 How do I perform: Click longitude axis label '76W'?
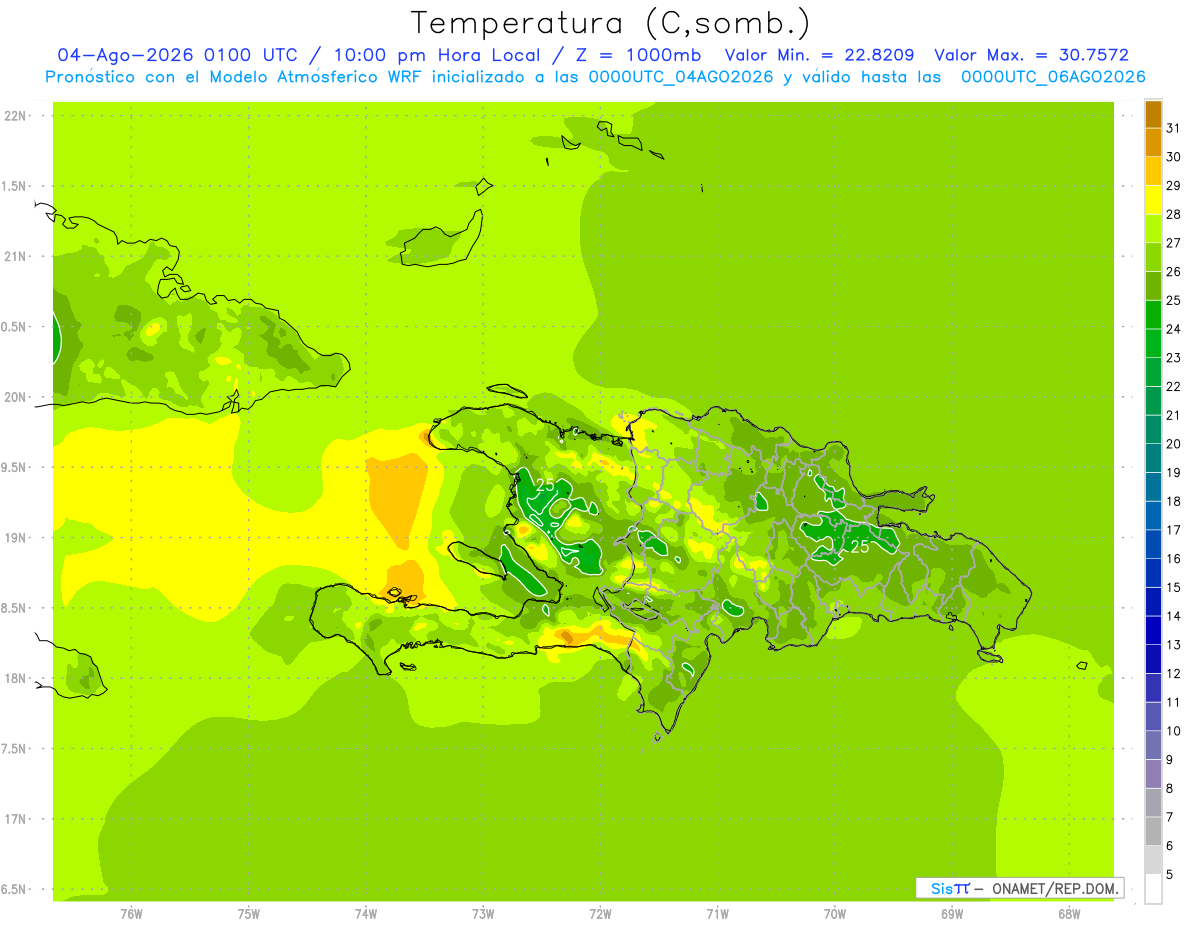(131, 914)
